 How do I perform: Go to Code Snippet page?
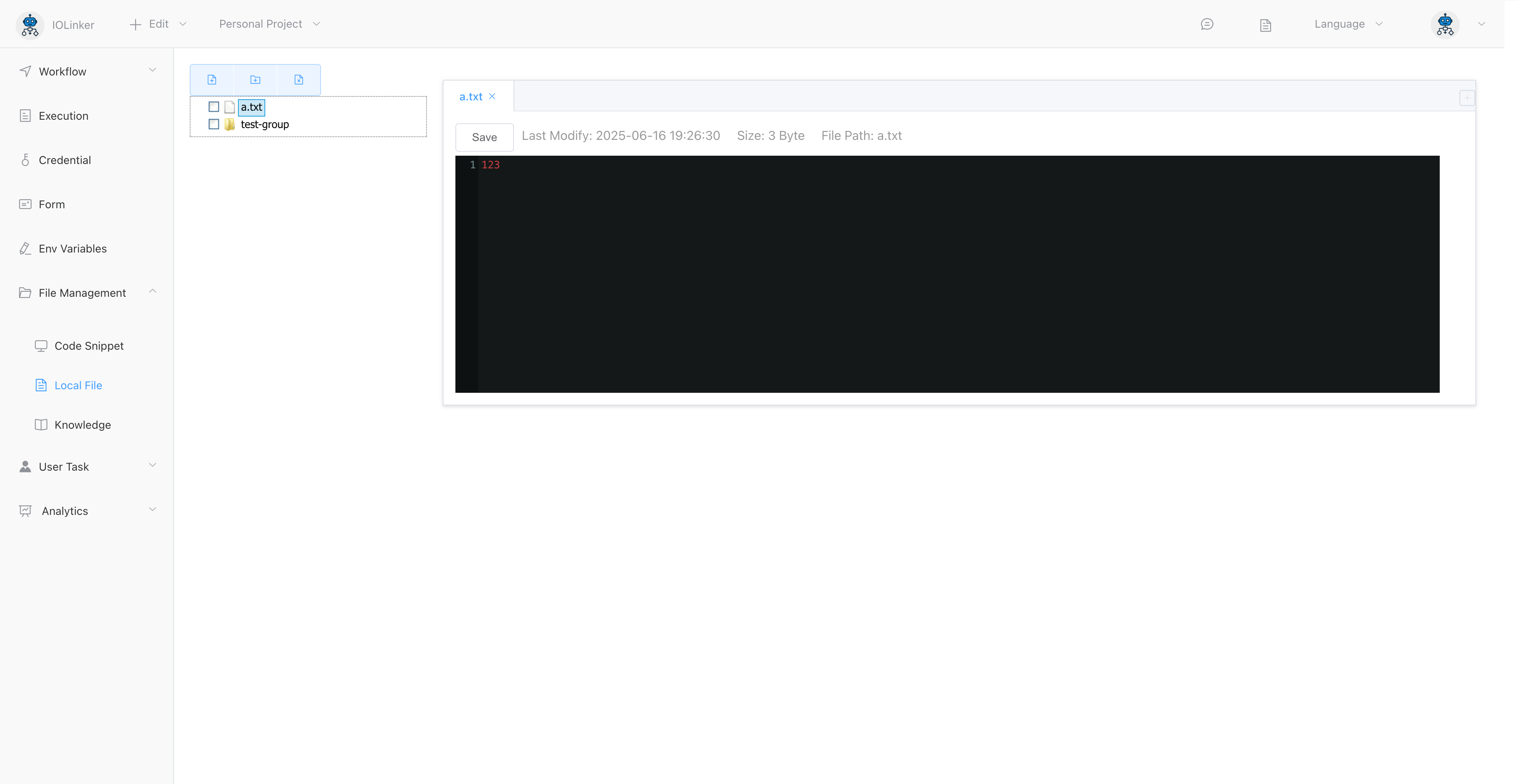point(89,346)
